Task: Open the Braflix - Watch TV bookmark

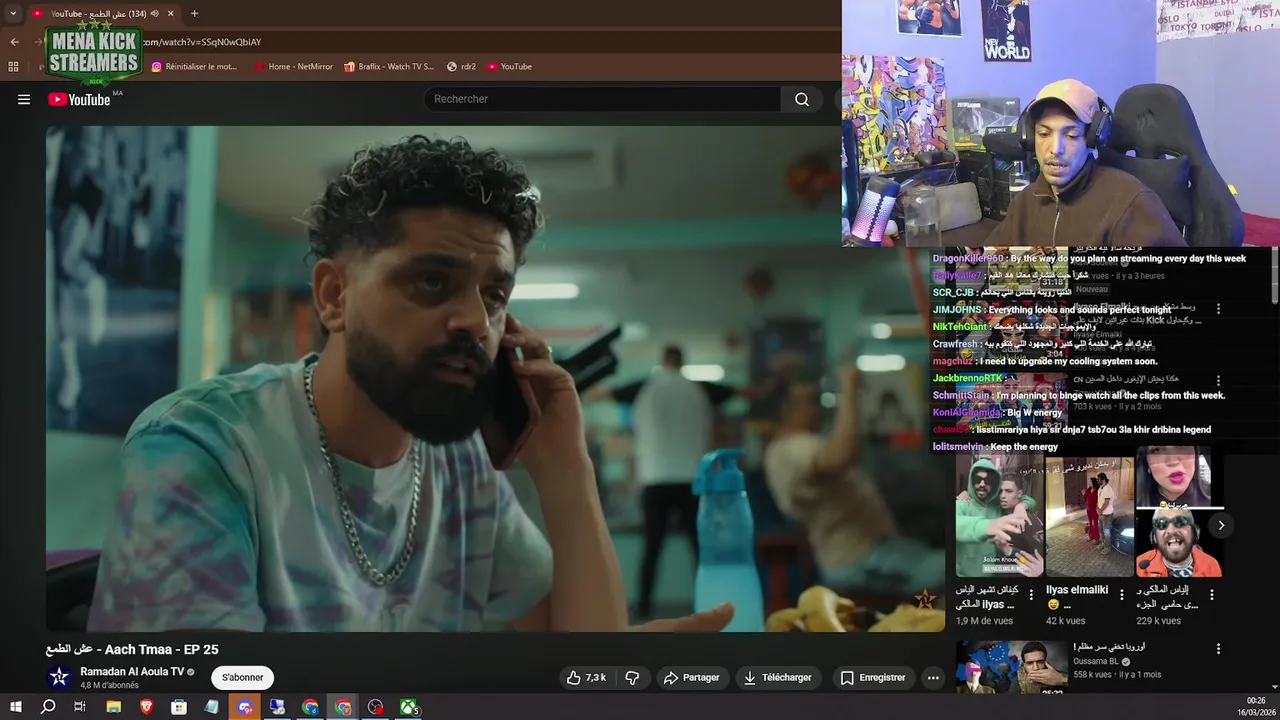Action: click(389, 66)
